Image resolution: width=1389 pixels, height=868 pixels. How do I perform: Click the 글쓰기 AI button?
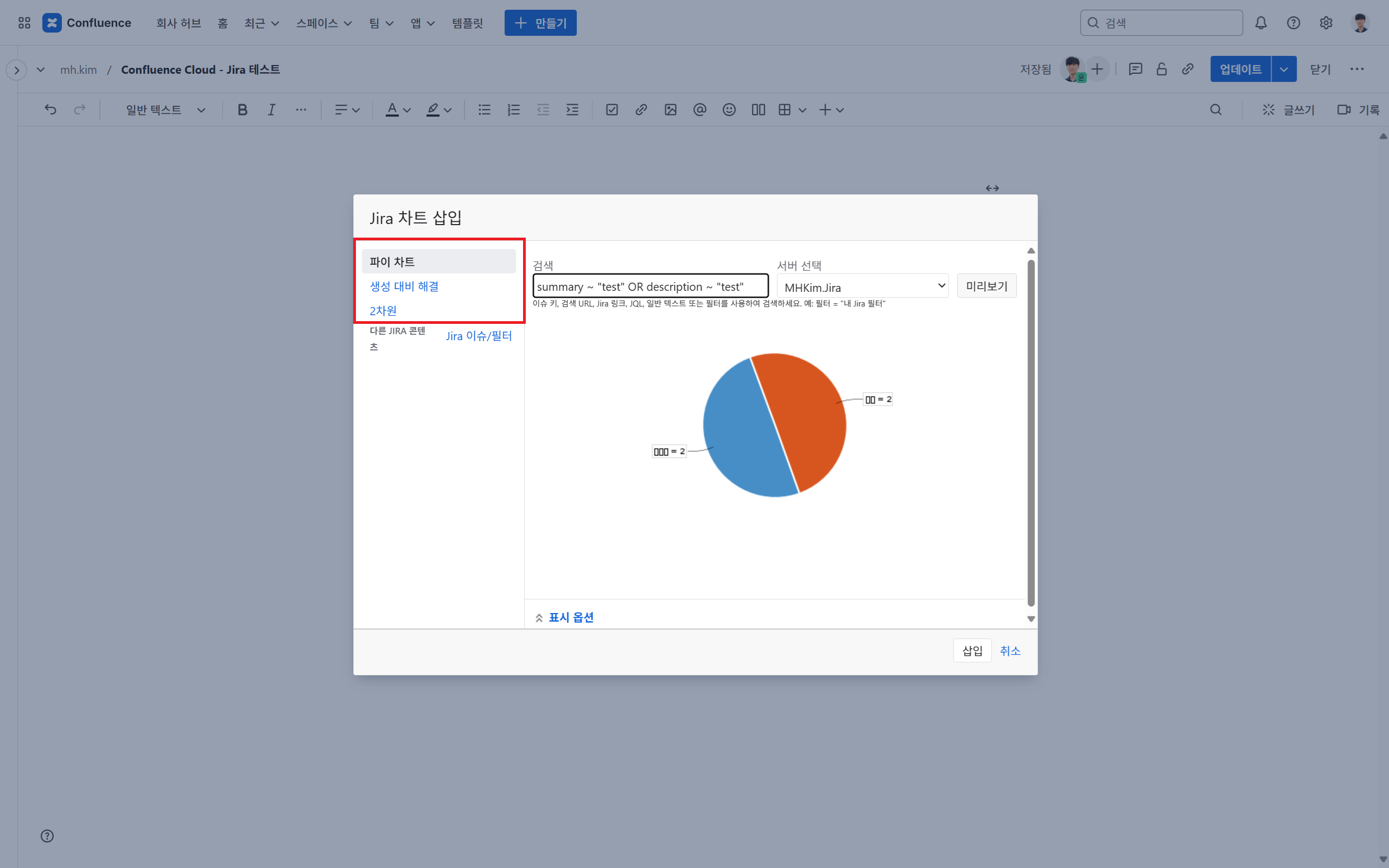click(1288, 110)
